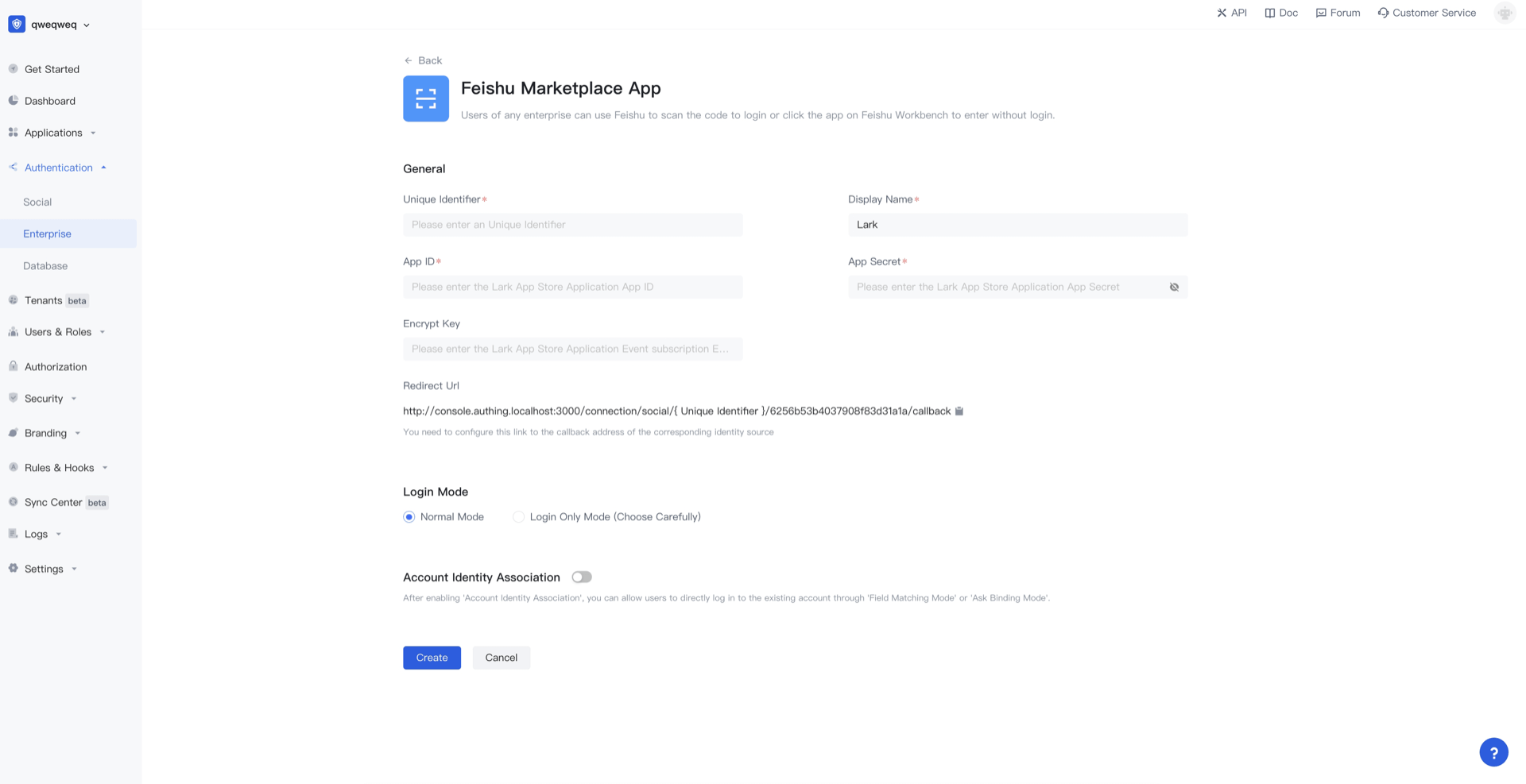Click the Unique Identifier input field
This screenshot has height=784, width=1526.
click(572, 225)
